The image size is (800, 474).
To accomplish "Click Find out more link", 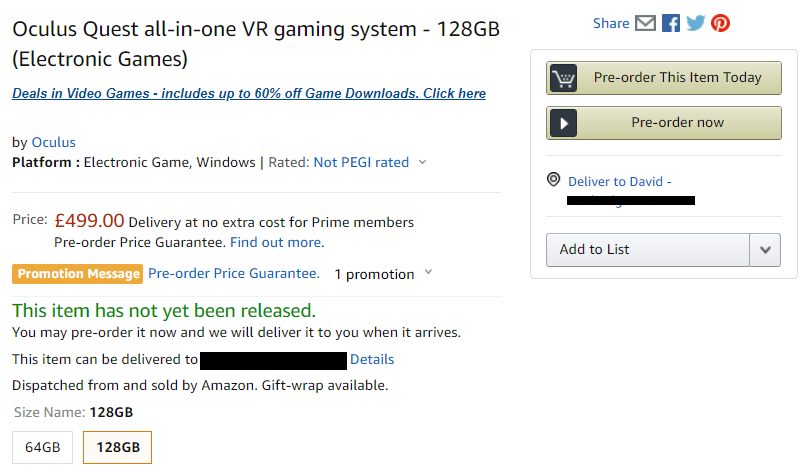I will tap(276, 242).
